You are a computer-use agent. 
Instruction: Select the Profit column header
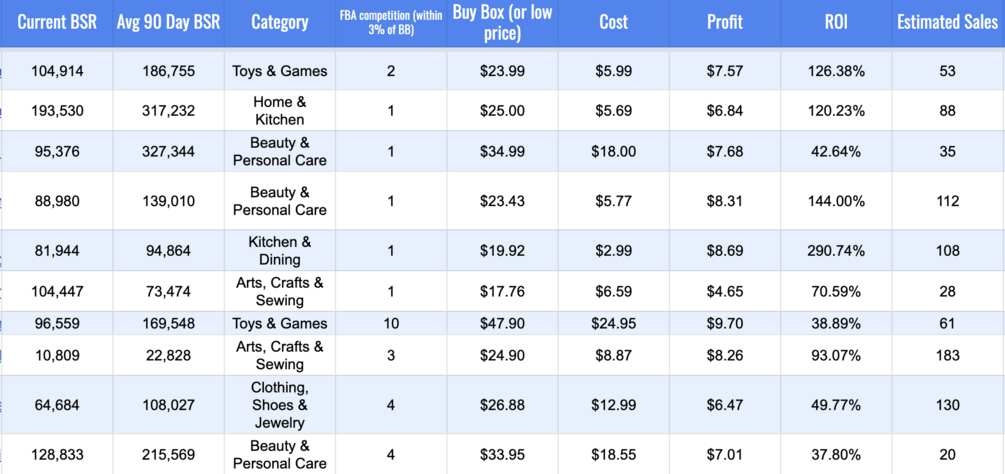click(x=724, y=22)
